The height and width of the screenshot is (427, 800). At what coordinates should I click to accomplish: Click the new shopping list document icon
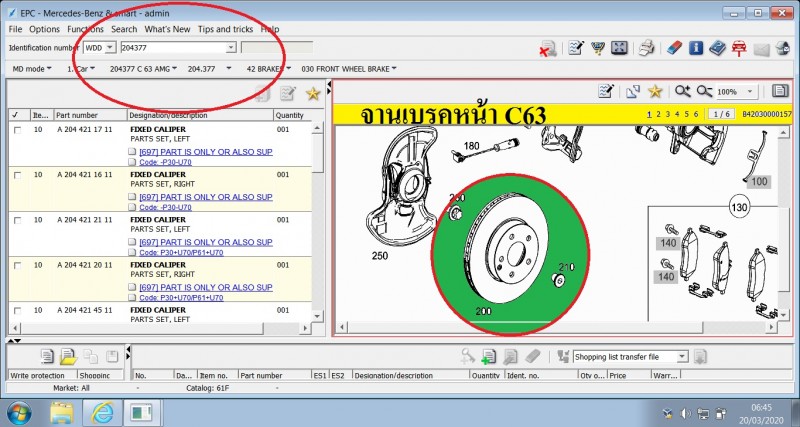coord(47,356)
